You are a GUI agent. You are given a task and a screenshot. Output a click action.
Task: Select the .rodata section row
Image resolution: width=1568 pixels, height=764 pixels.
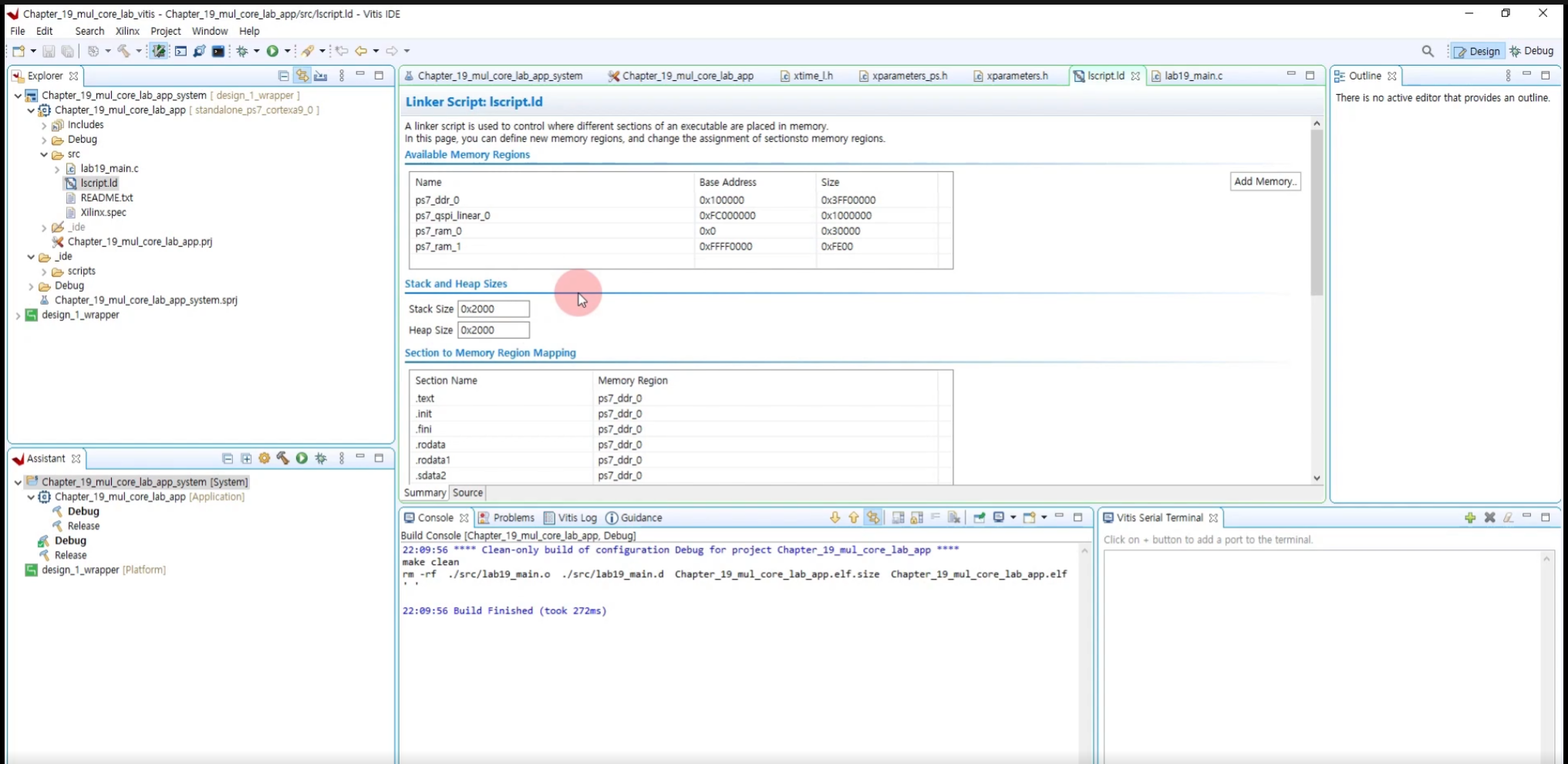680,445
